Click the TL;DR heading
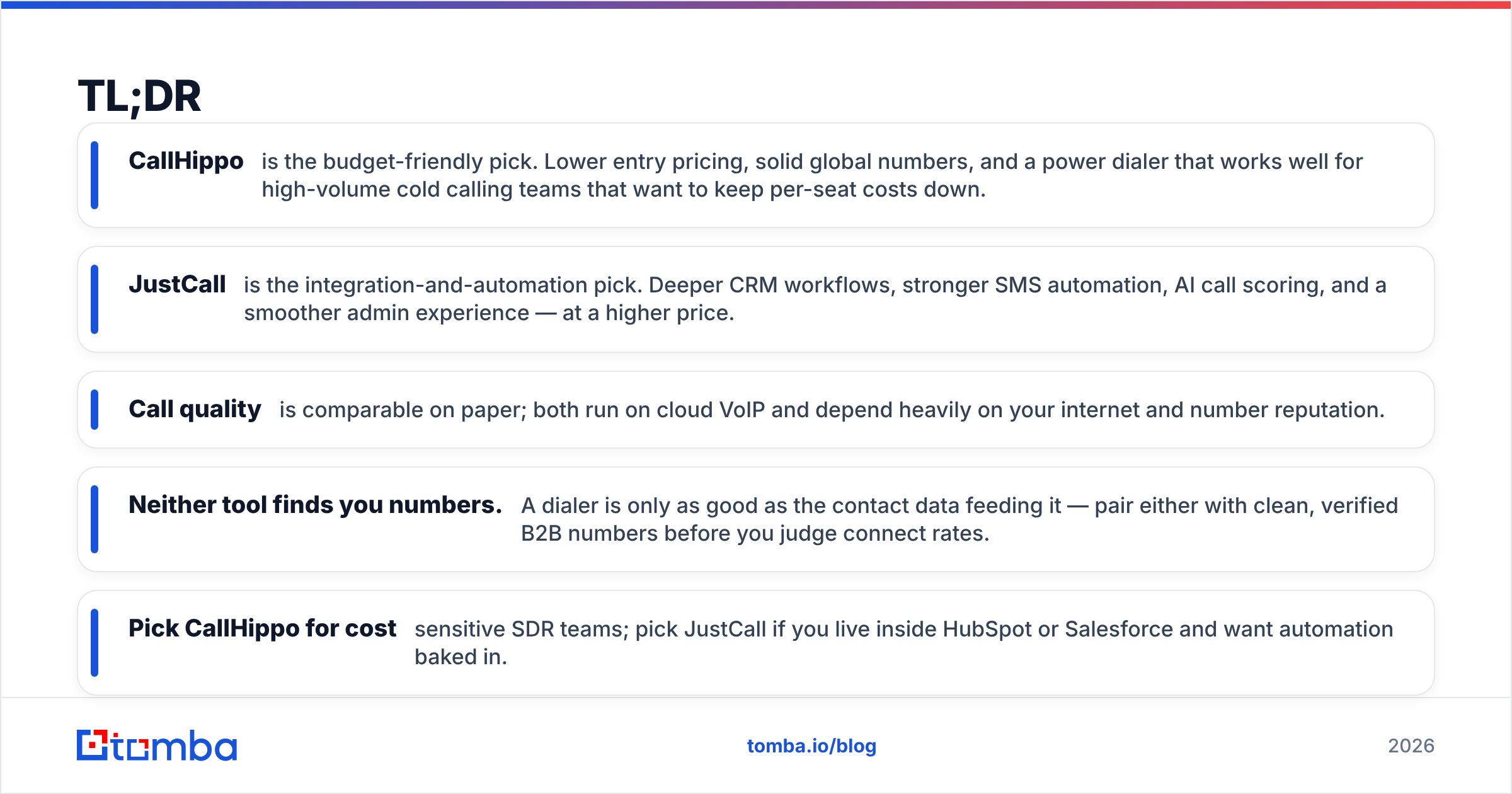 point(139,96)
